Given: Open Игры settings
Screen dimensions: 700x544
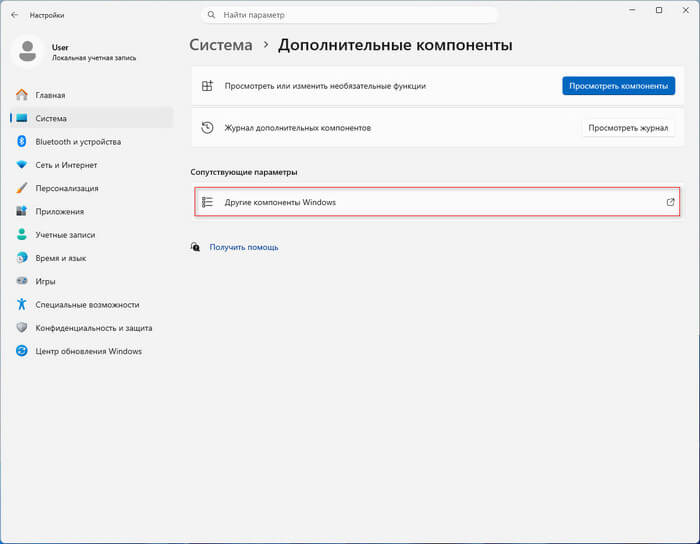Looking at the screenshot, I should tap(92, 281).
